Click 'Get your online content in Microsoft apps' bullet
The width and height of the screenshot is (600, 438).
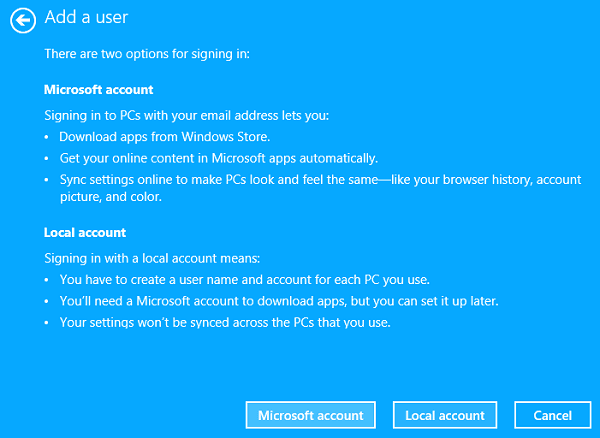pos(219,158)
